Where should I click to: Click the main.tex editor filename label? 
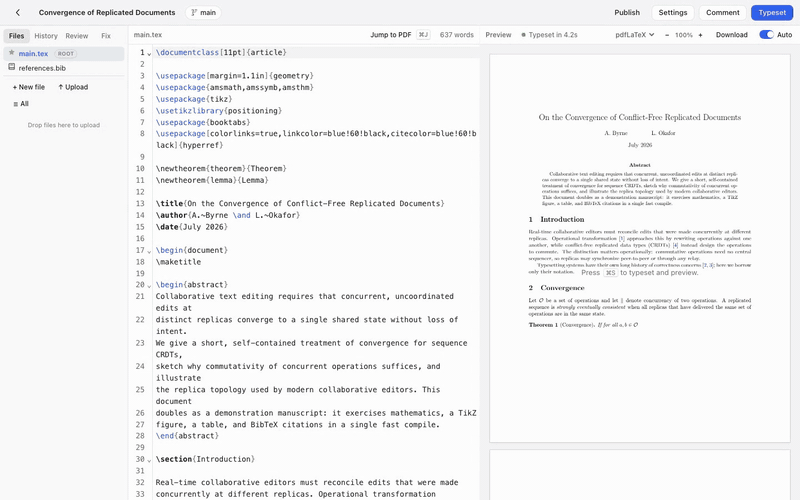147,35
